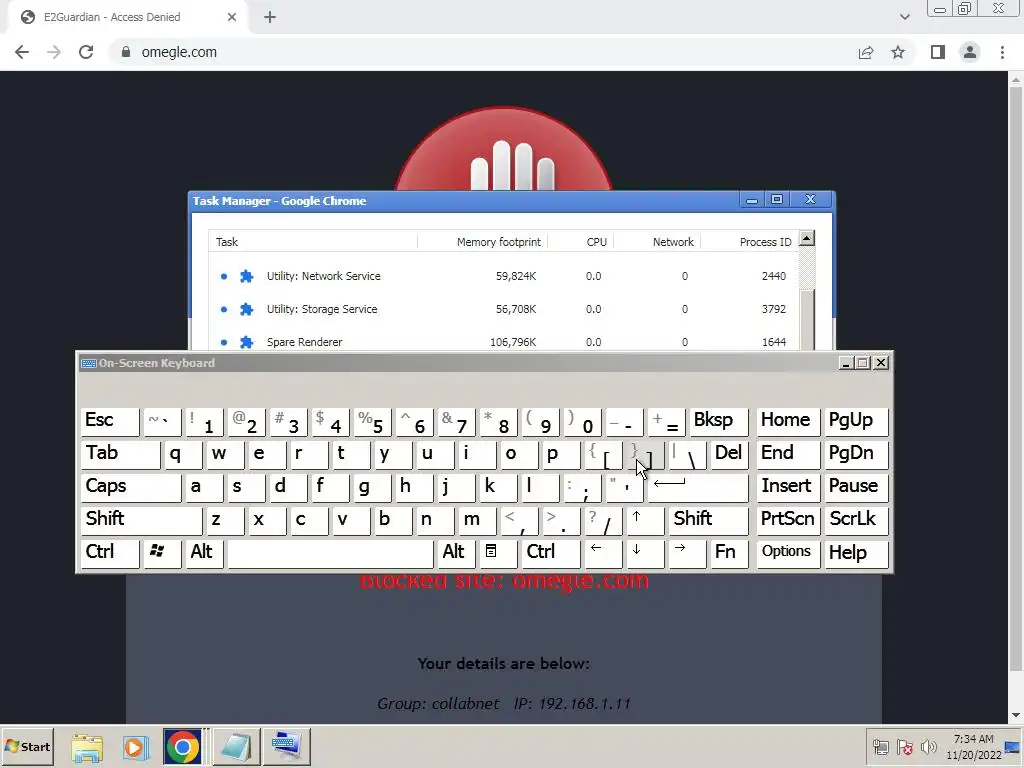Toggle the ScrLk key
This screenshot has height=768, width=1024.
(856, 520)
